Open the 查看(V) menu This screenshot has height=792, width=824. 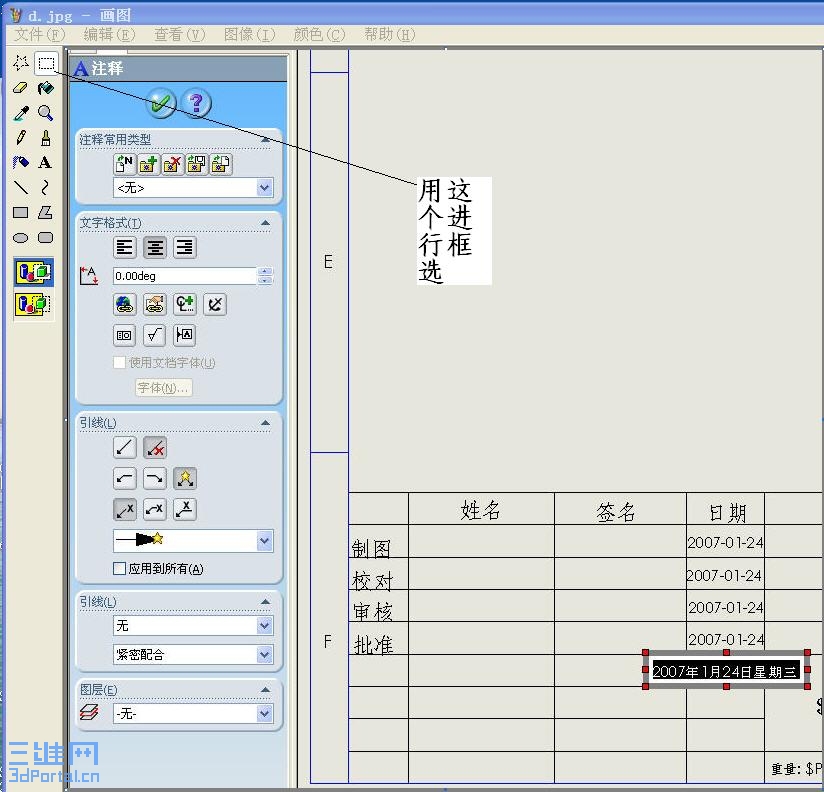(x=179, y=35)
